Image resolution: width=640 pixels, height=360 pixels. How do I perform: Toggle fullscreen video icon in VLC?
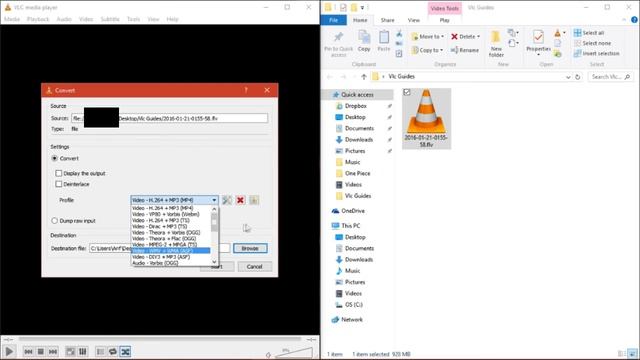point(71,351)
